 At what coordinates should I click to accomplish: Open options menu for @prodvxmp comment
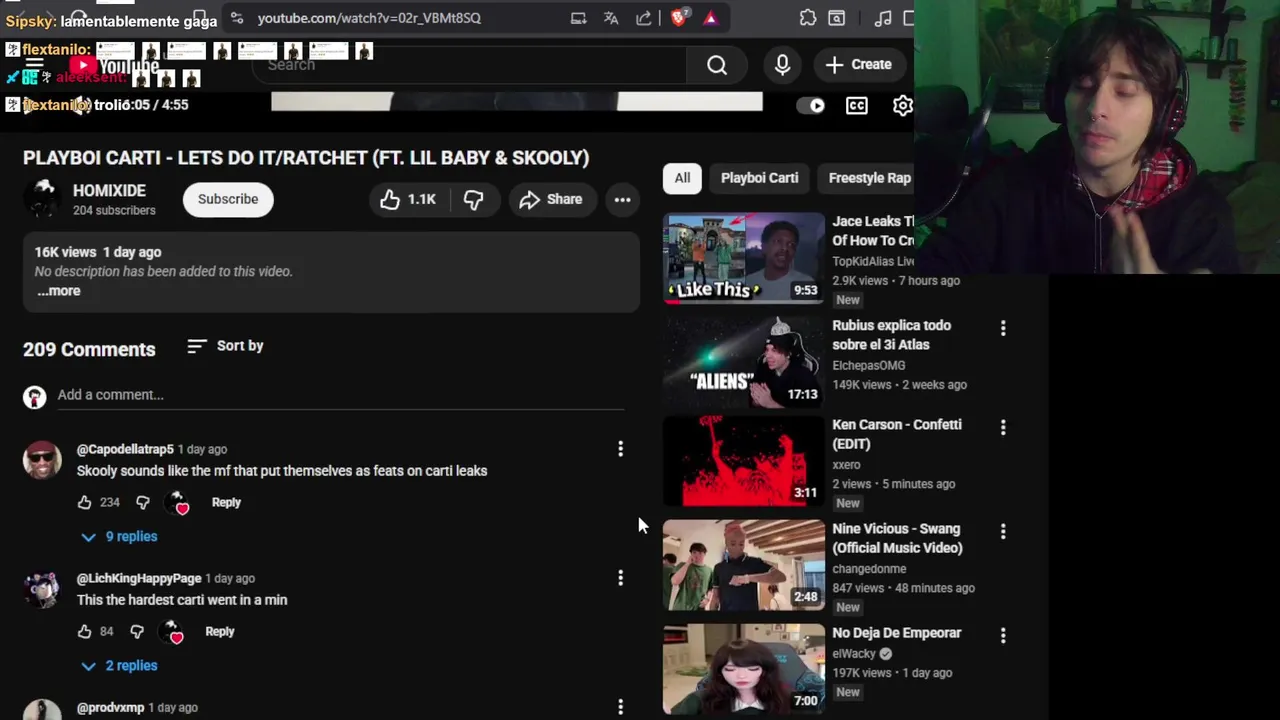[x=620, y=707]
